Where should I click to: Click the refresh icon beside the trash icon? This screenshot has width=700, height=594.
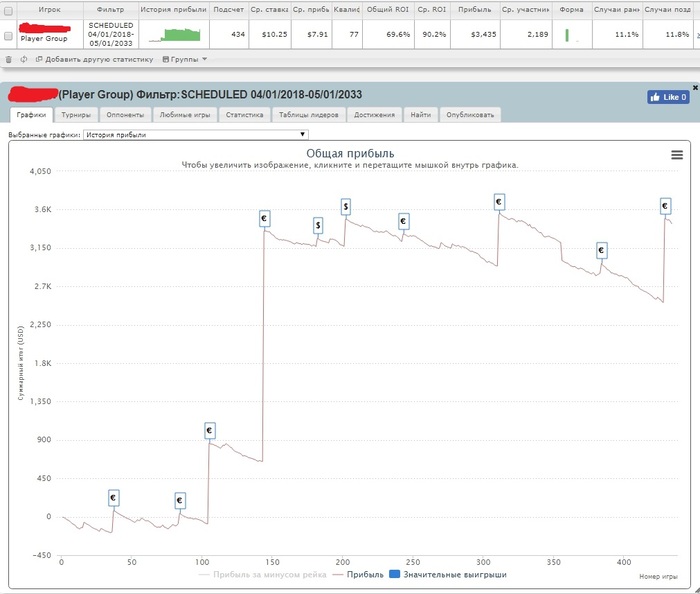point(24,59)
